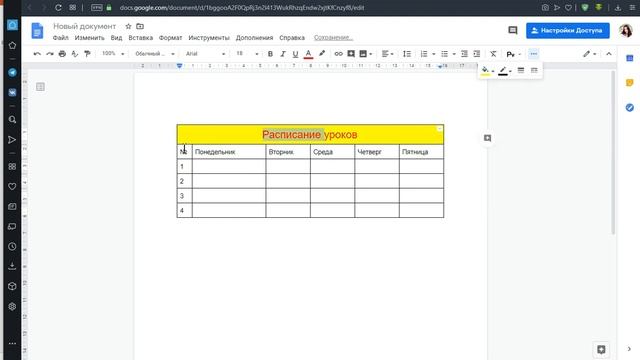Insert a link using chain icon
The image size is (640, 360).
click(338, 54)
